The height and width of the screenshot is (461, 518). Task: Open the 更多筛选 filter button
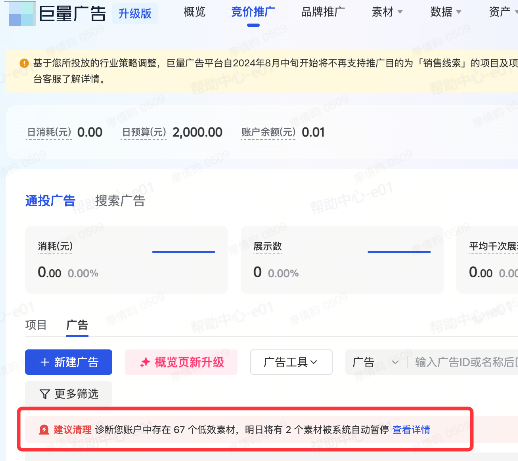tap(68, 394)
